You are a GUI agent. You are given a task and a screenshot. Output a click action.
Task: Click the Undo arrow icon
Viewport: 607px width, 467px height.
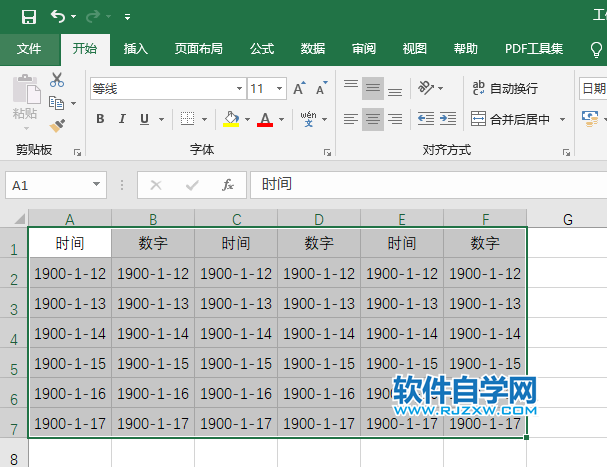click(58, 16)
